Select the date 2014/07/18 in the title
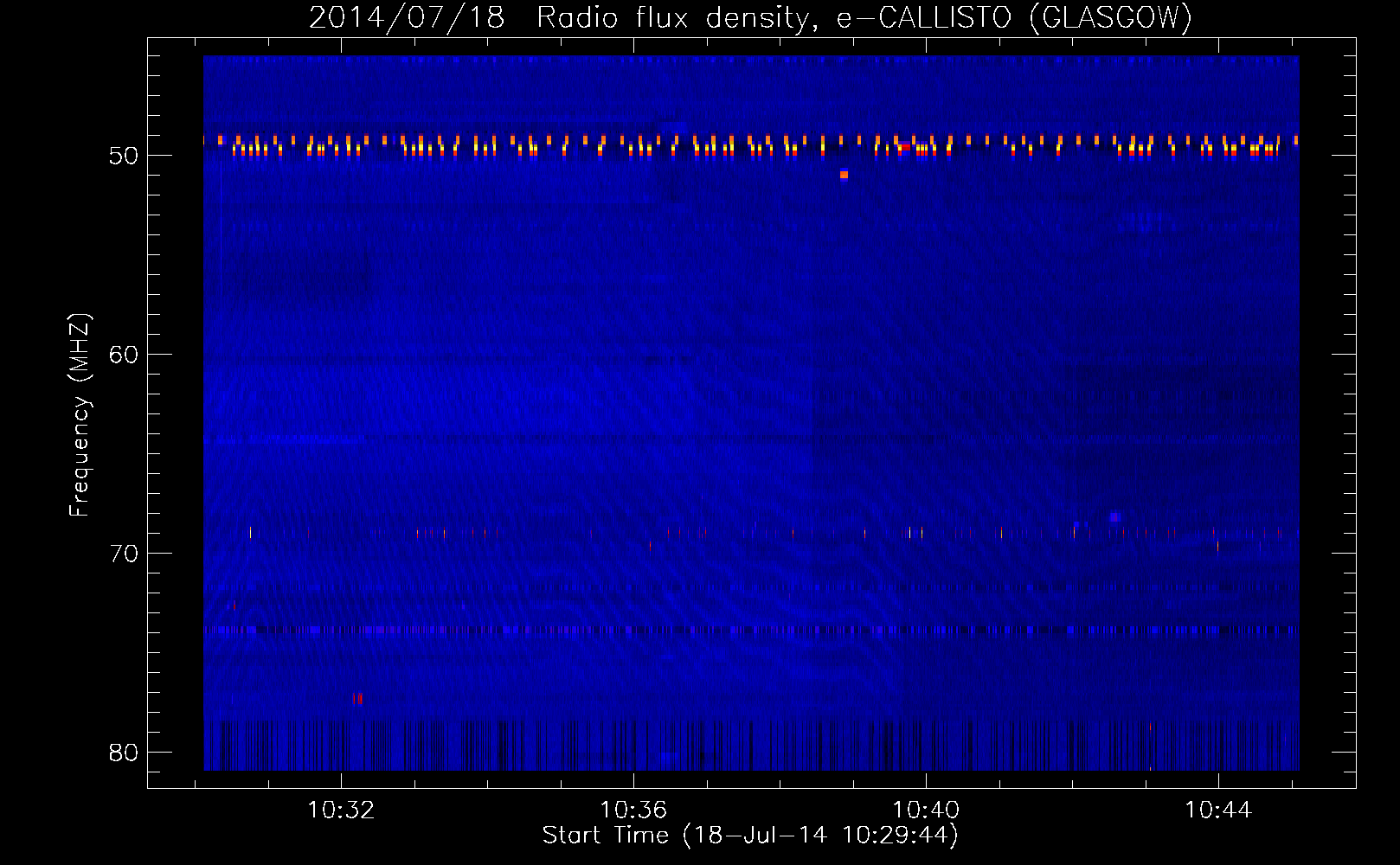 [x=407, y=17]
